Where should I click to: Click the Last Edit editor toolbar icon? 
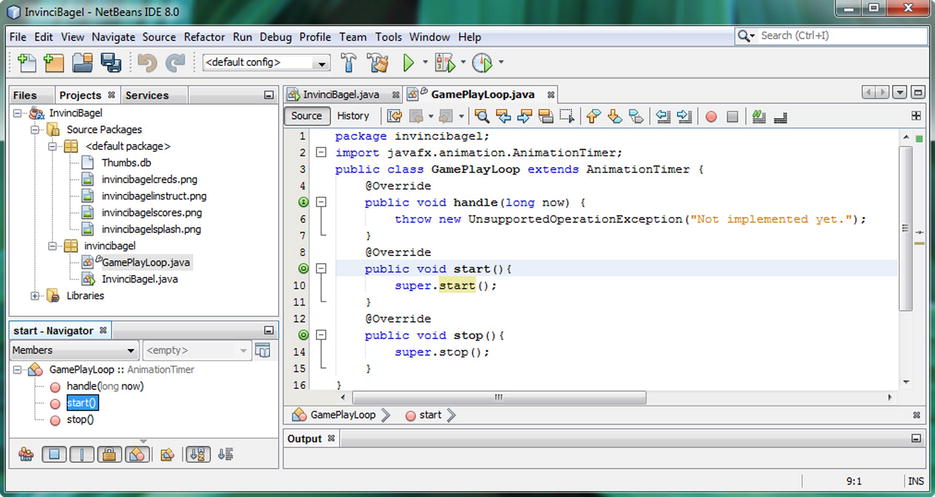(394, 116)
